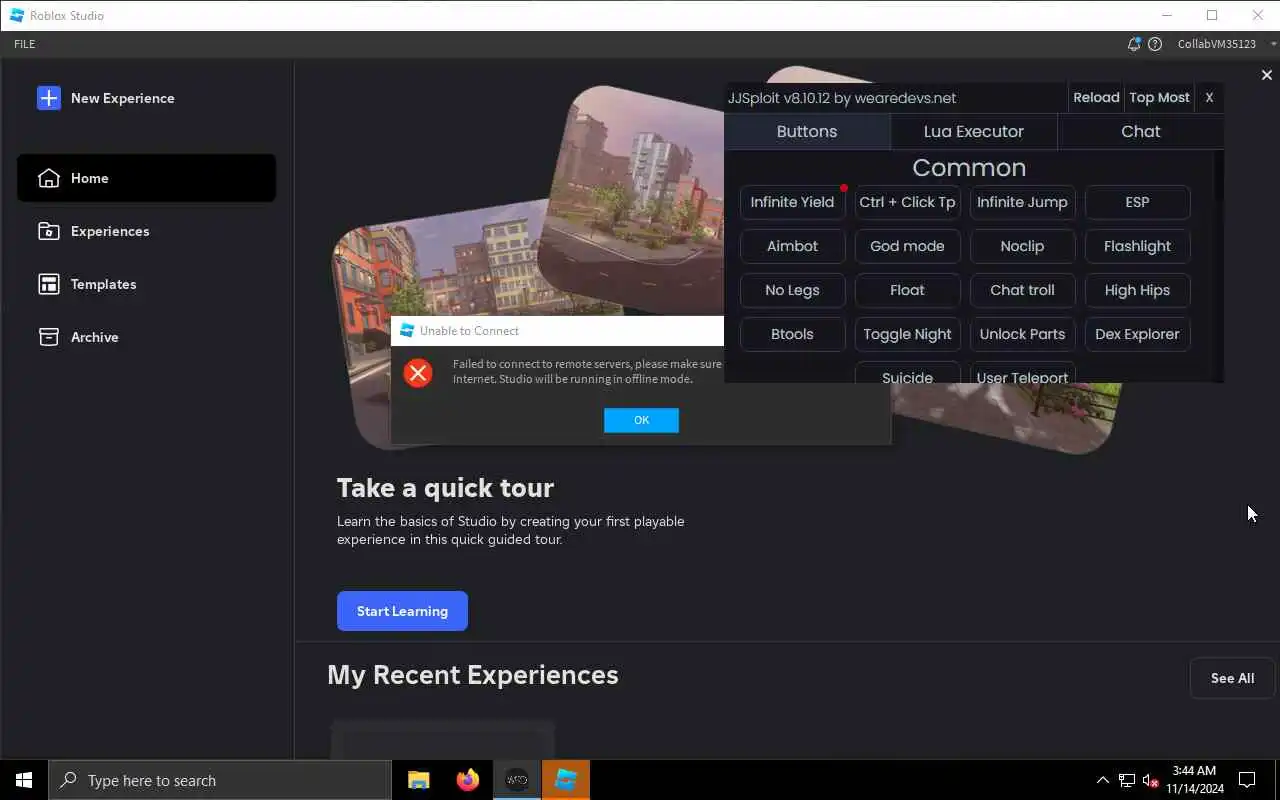1280x800 pixels.
Task: Open the Windows notification center
Action: click(1247, 780)
